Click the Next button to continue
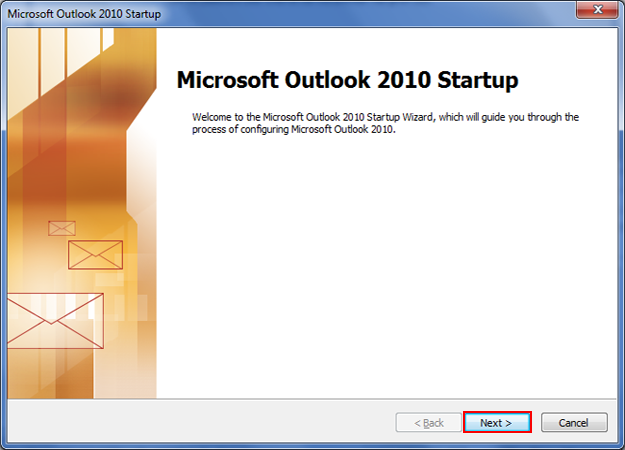The height and width of the screenshot is (450, 625). pos(497,422)
